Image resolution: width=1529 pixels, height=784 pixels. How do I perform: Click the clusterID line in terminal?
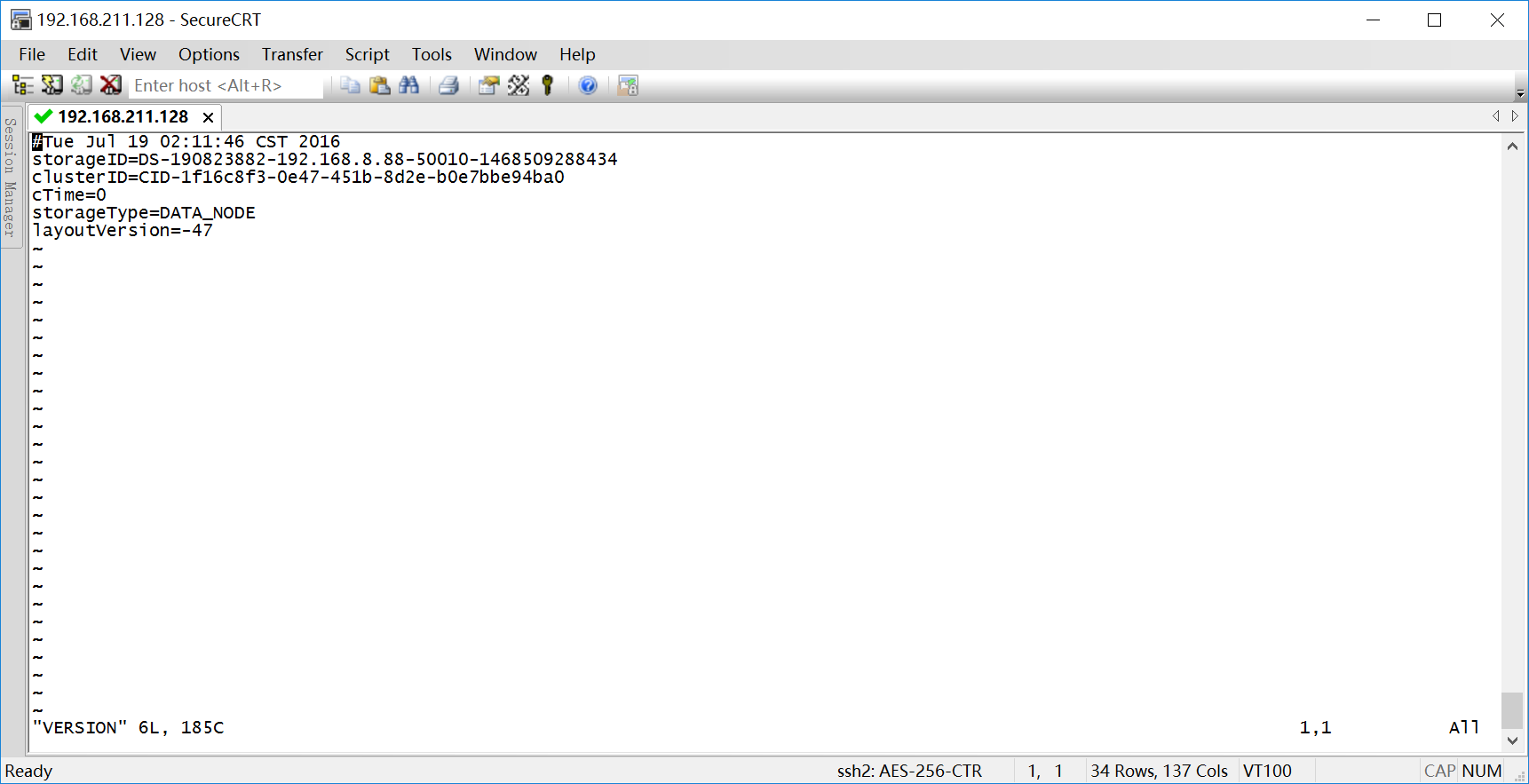298,177
